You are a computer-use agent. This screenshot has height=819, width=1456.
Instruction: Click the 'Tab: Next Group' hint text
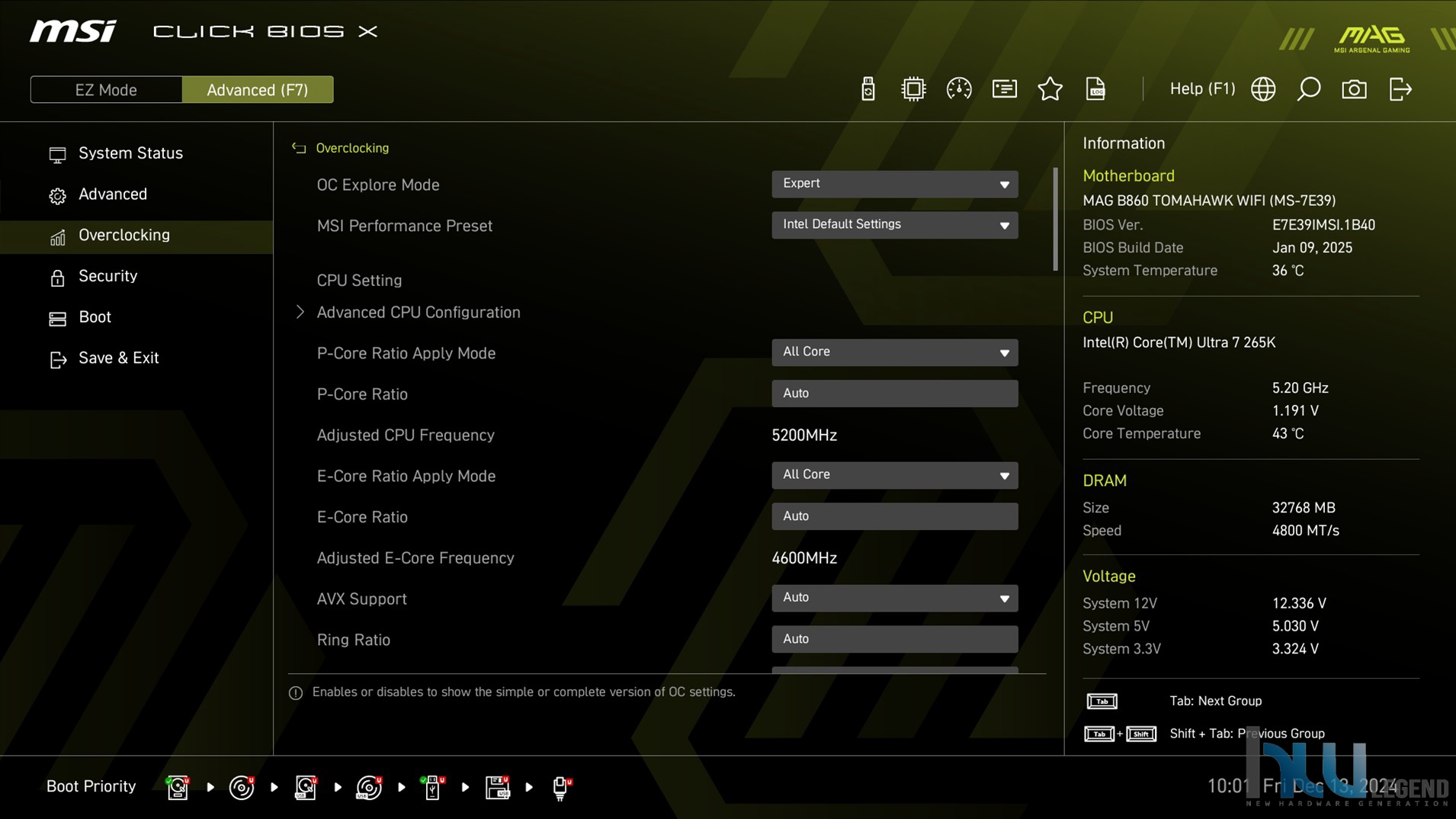tap(1215, 701)
